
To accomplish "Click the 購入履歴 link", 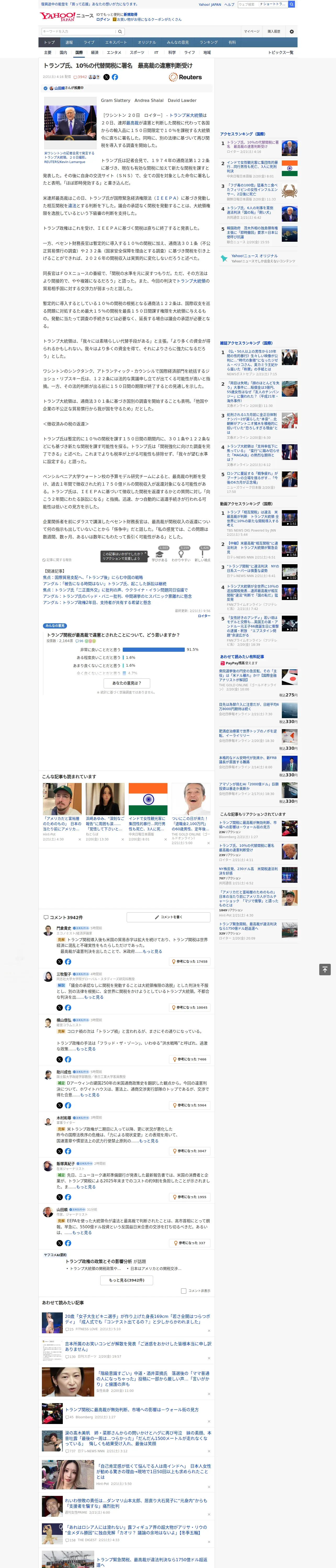I will pyautogui.click(x=274, y=32).
